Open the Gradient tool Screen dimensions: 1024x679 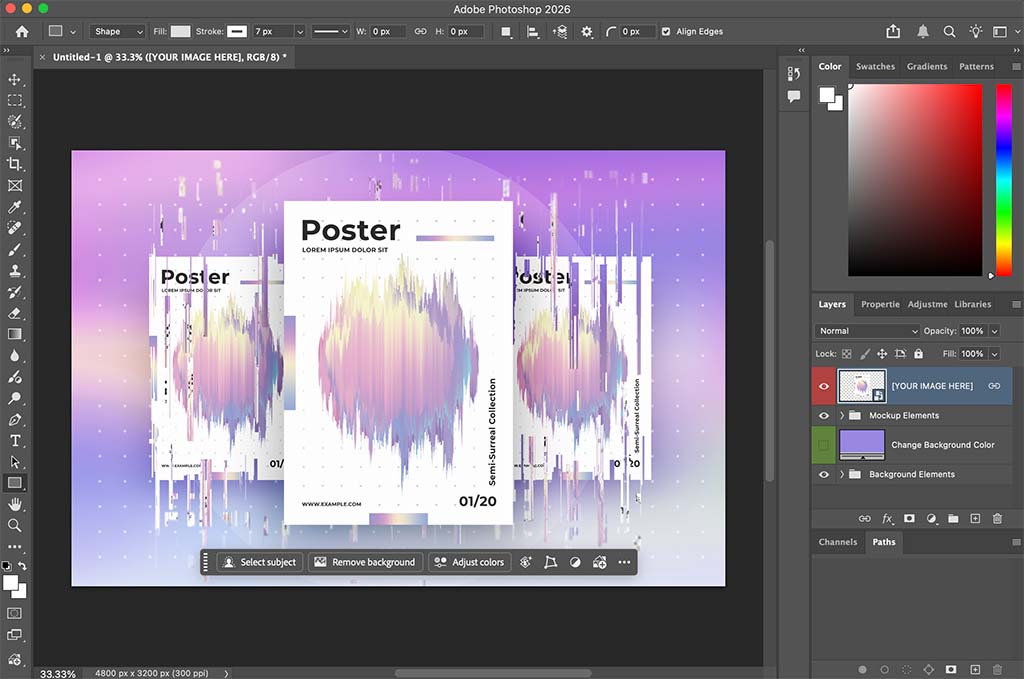click(x=15, y=334)
